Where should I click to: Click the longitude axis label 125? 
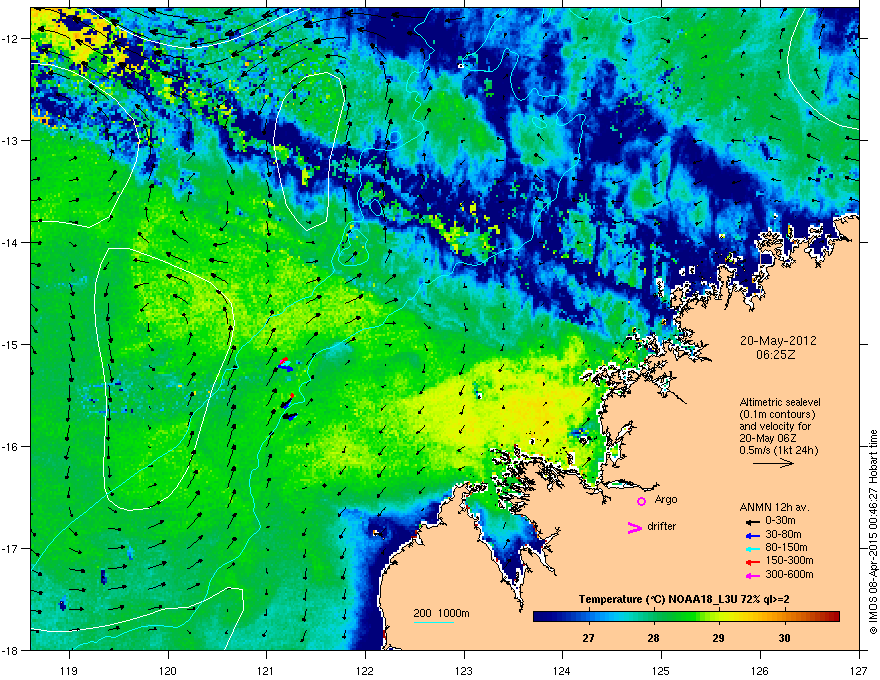tap(661, 670)
